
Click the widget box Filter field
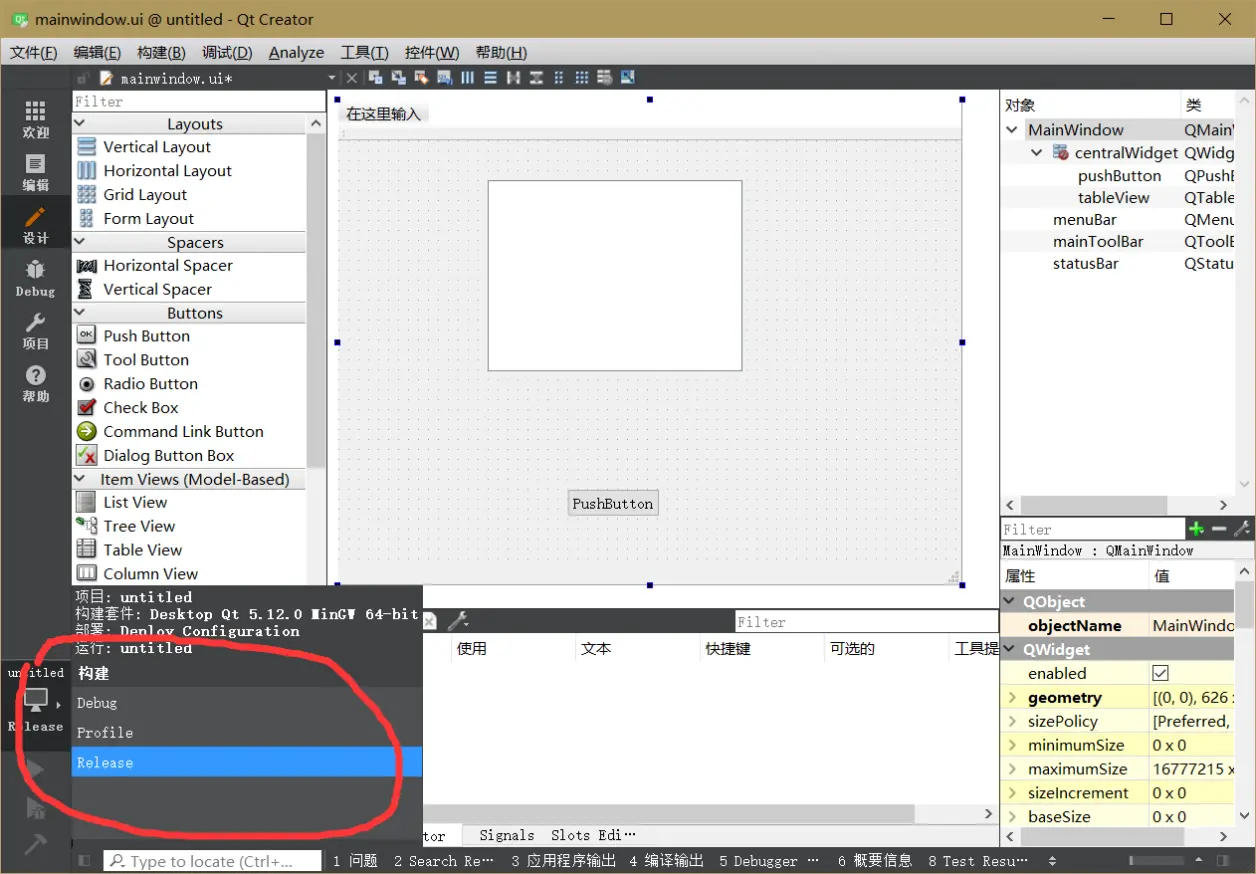199,102
